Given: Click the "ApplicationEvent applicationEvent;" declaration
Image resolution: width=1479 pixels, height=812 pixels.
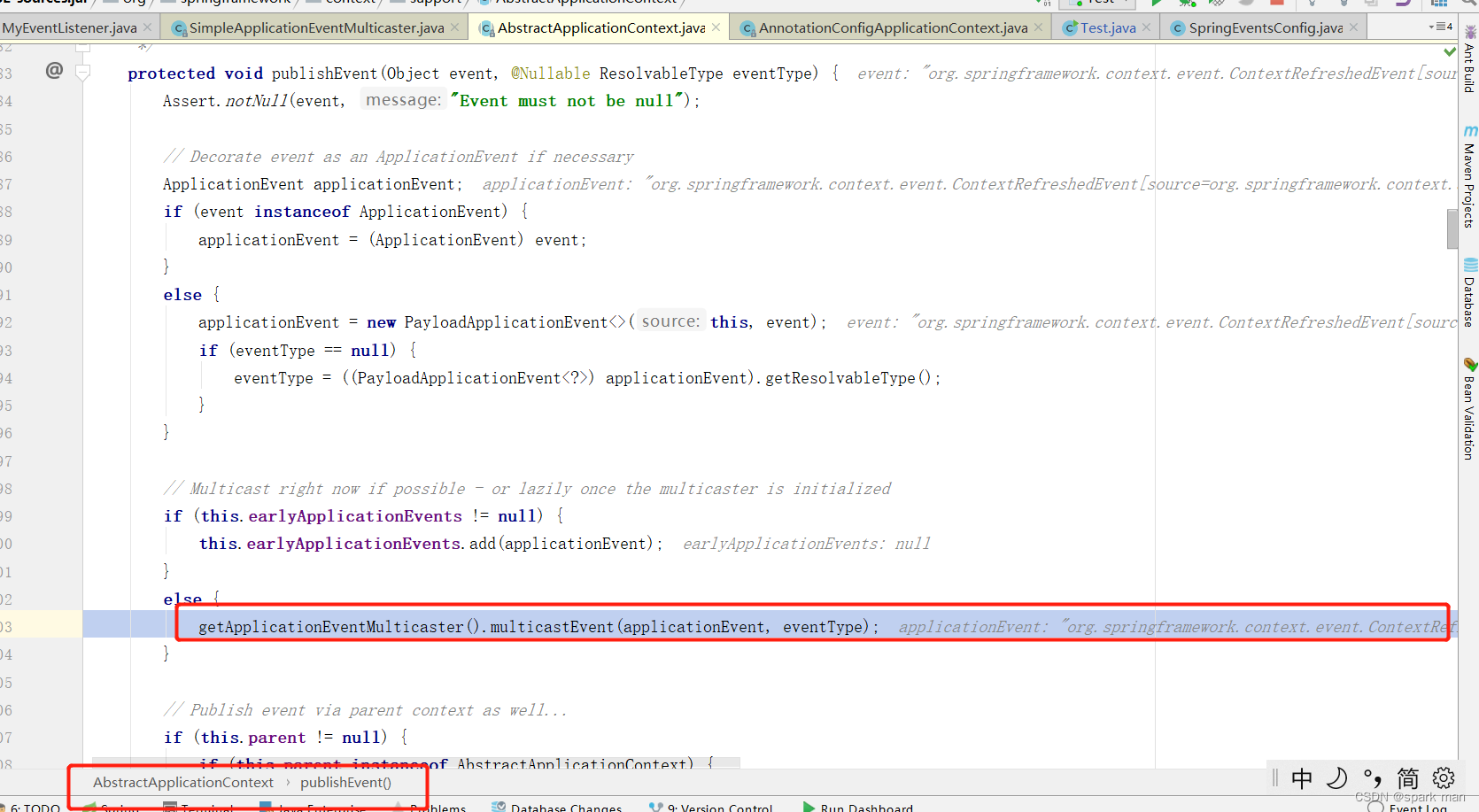Looking at the screenshot, I should (x=313, y=184).
